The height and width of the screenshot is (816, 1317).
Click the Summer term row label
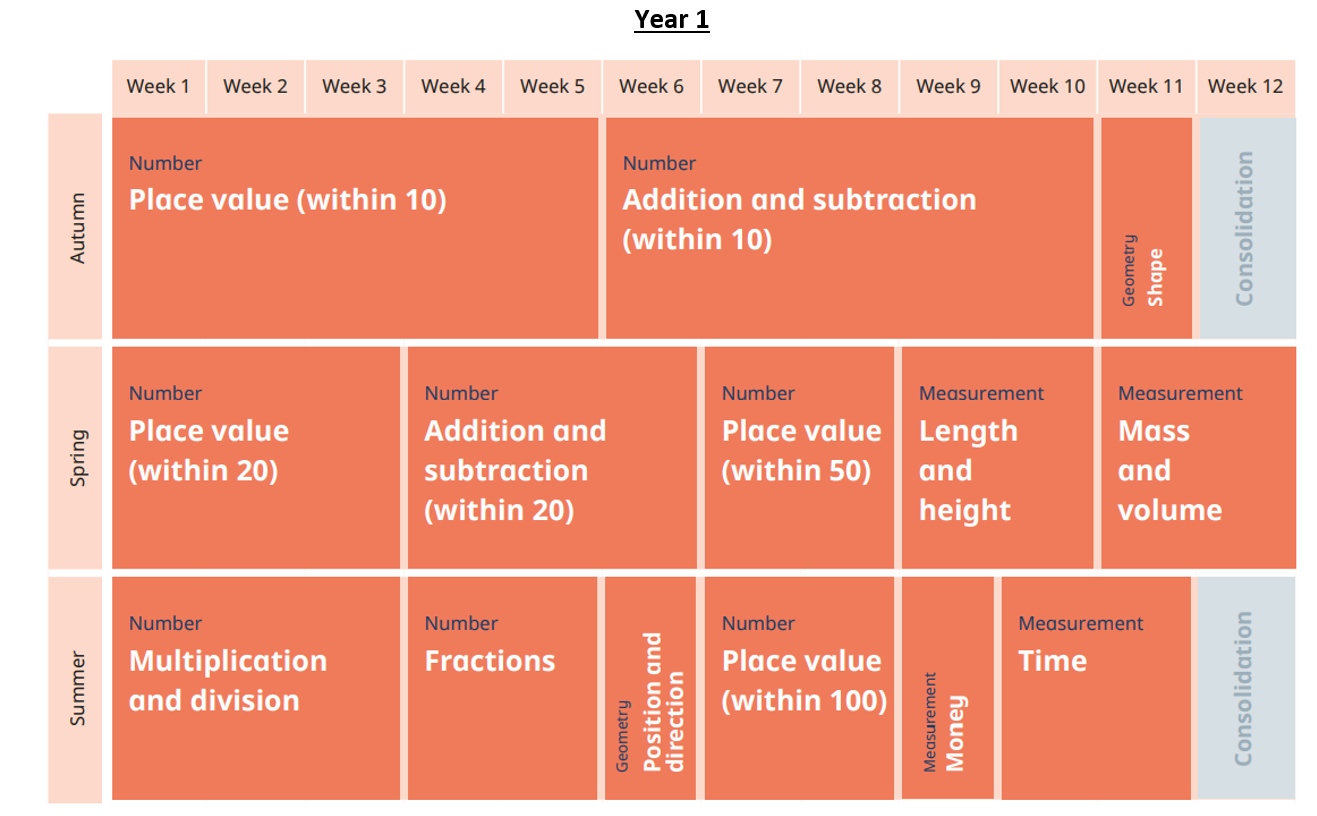76,689
